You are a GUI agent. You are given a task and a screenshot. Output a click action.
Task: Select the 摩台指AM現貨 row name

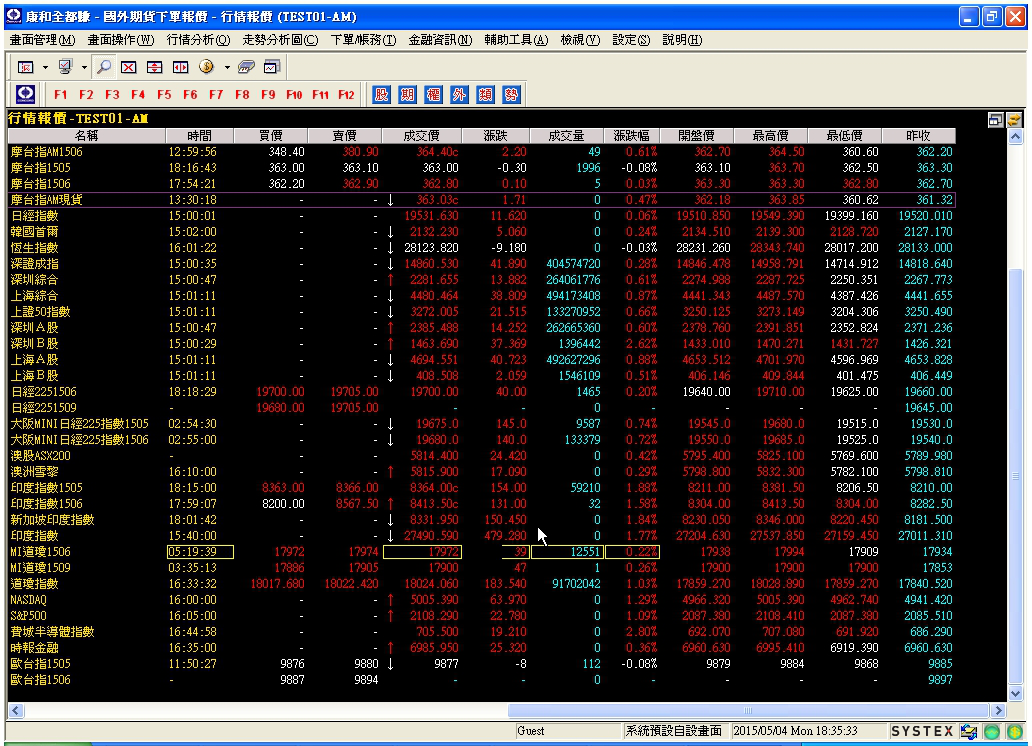(x=46, y=200)
